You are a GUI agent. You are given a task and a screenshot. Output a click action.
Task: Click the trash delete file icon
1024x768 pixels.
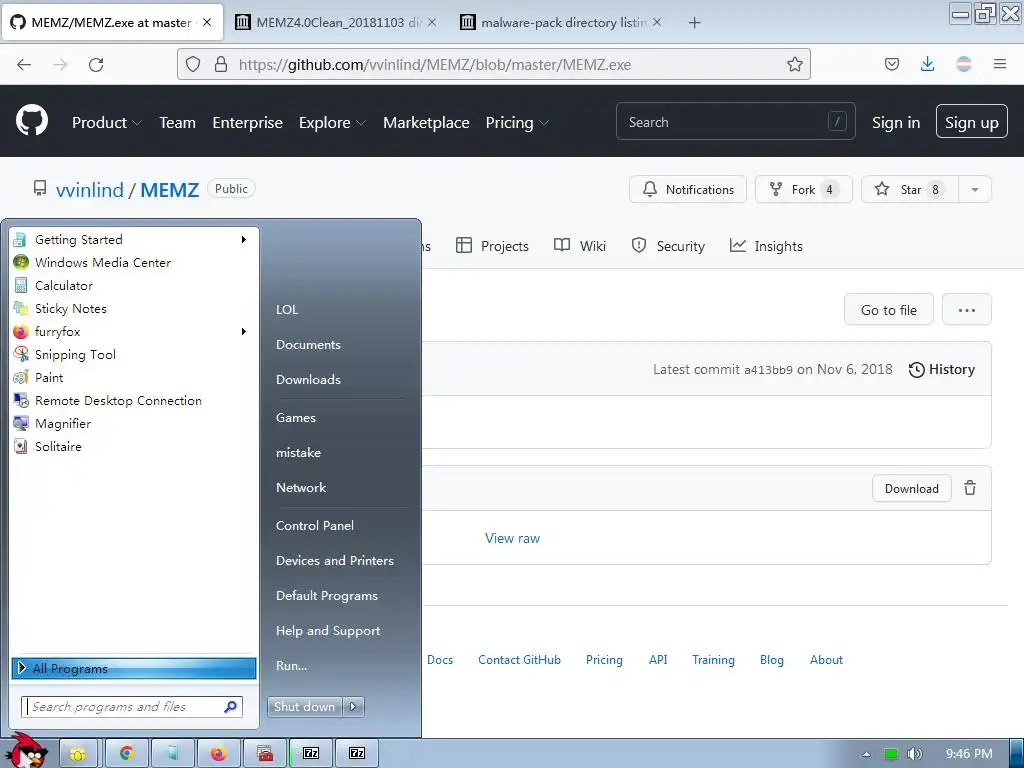click(970, 488)
